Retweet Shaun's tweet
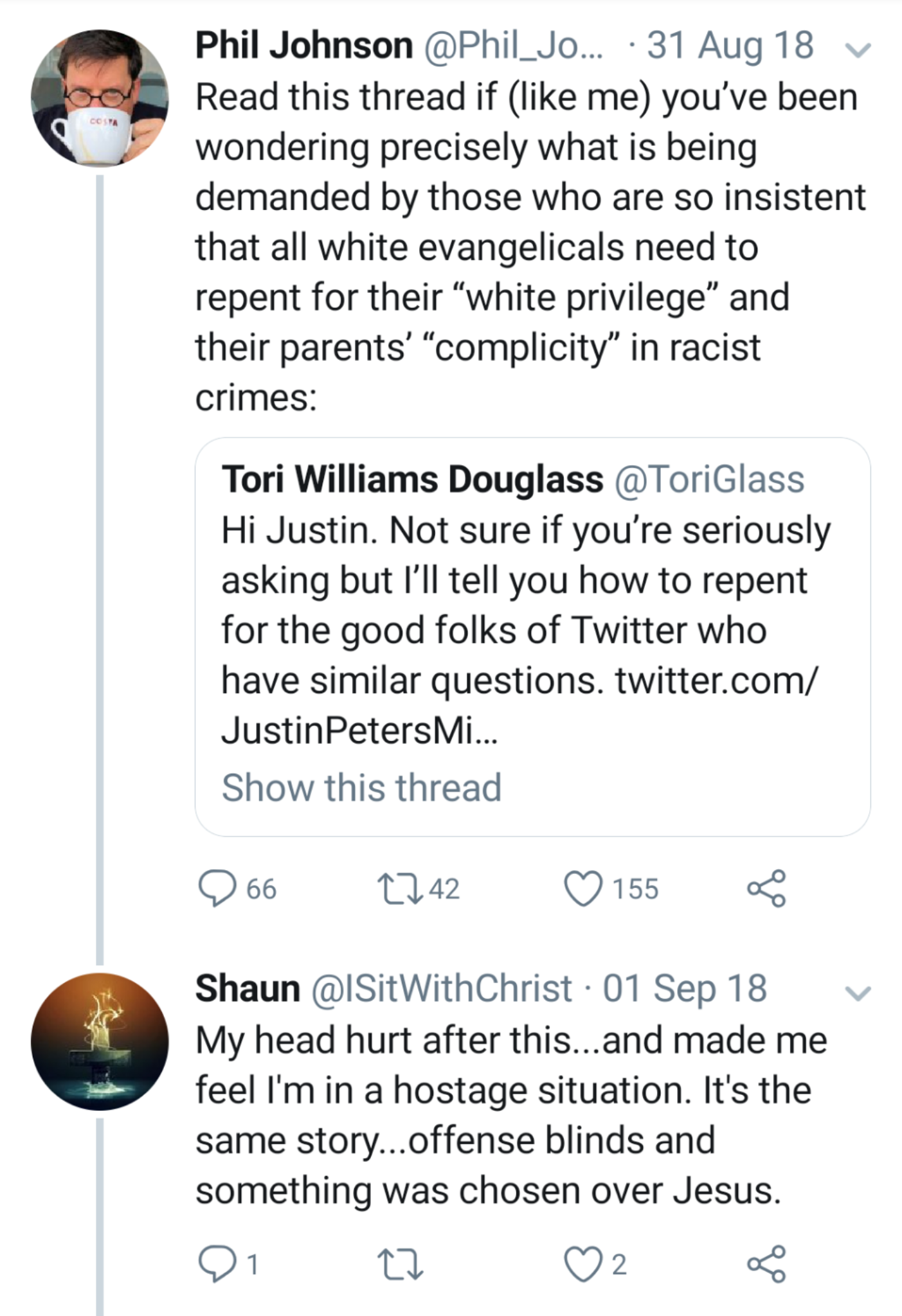This screenshot has width=902, height=1316. tap(399, 1264)
